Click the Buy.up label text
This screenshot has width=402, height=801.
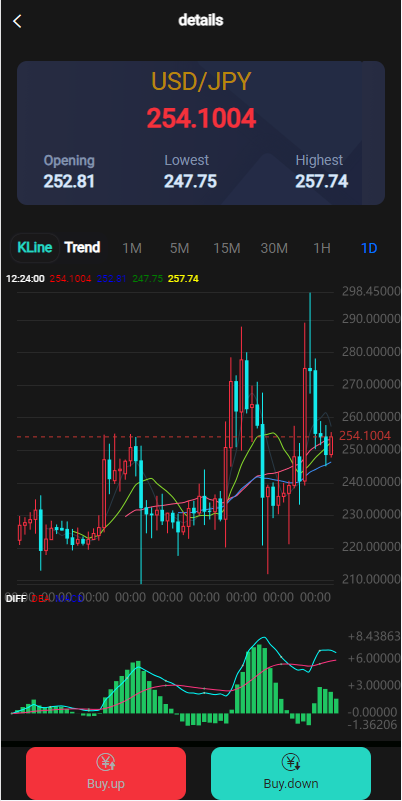(106, 784)
